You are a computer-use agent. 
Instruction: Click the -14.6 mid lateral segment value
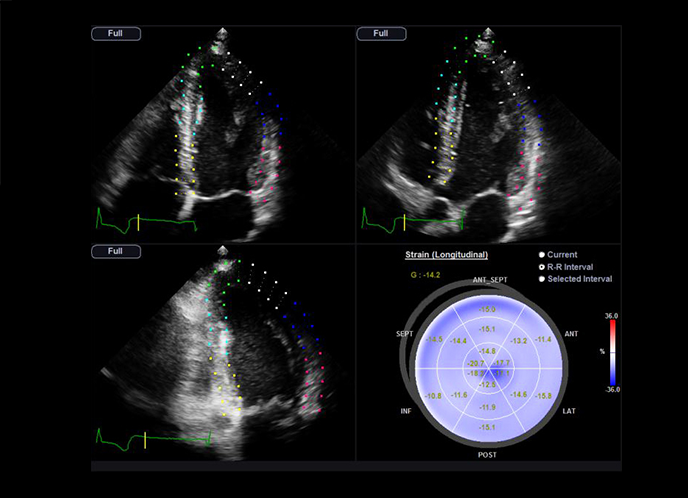(518, 394)
